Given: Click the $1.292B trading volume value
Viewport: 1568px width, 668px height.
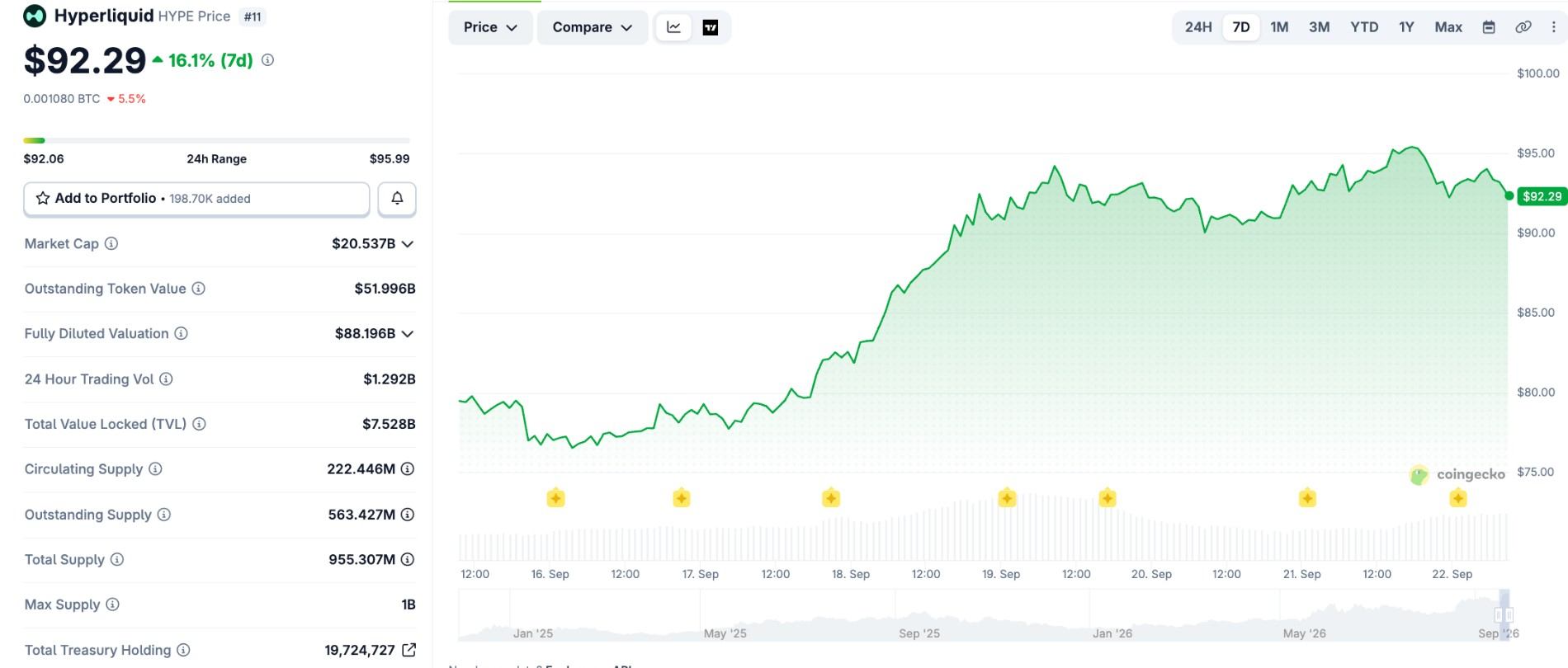Looking at the screenshot, I should [x=390, y=379].
